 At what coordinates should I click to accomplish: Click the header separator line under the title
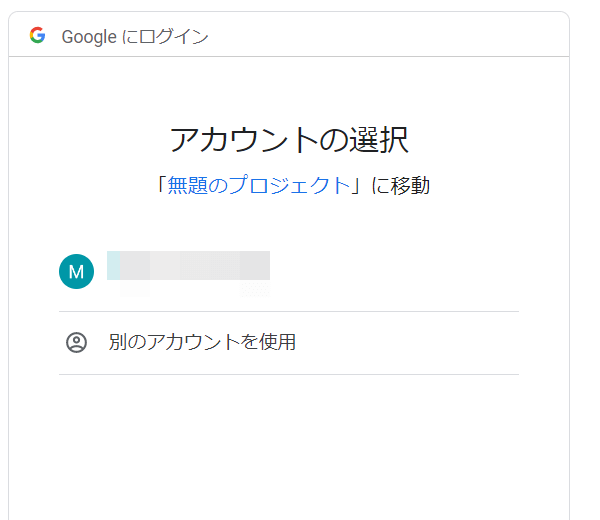tap(289, 56)
